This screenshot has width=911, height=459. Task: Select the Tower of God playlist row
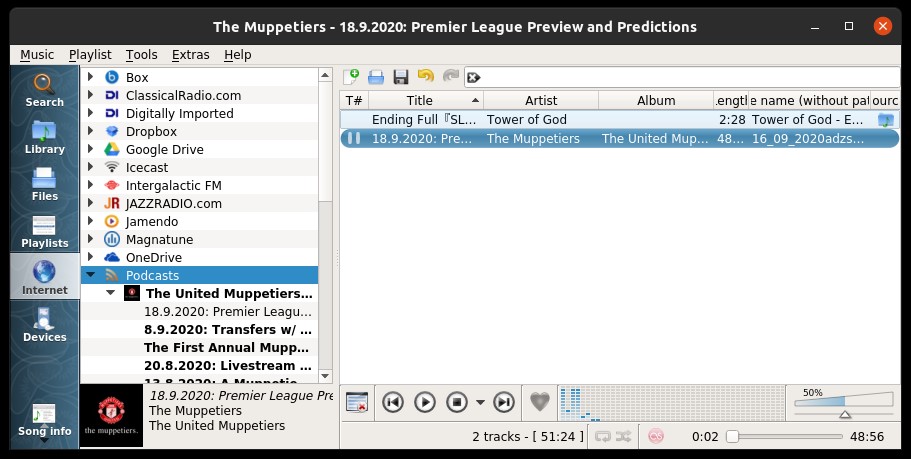[x=619, y=120]
